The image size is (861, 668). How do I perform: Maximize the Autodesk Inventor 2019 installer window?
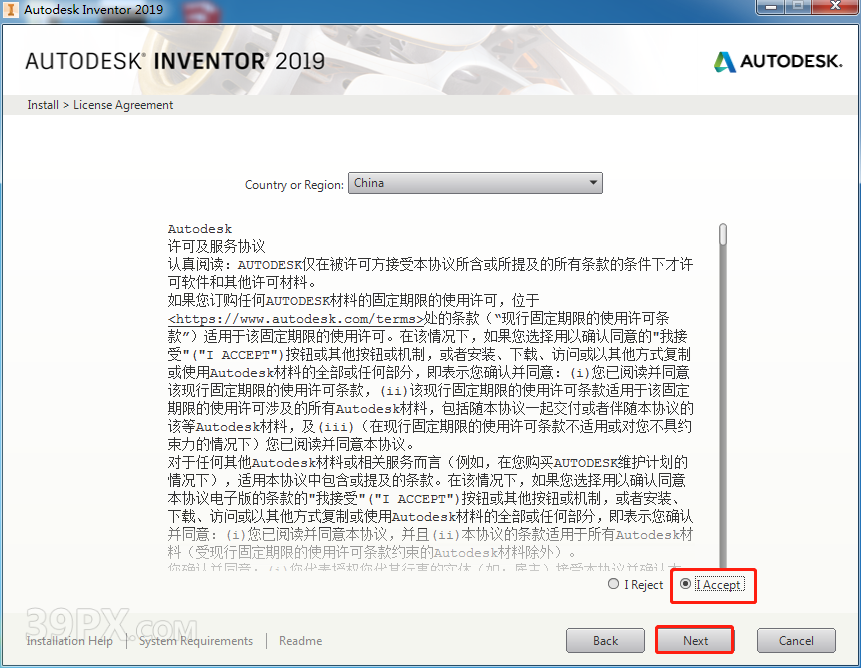(x=799, y=7)
